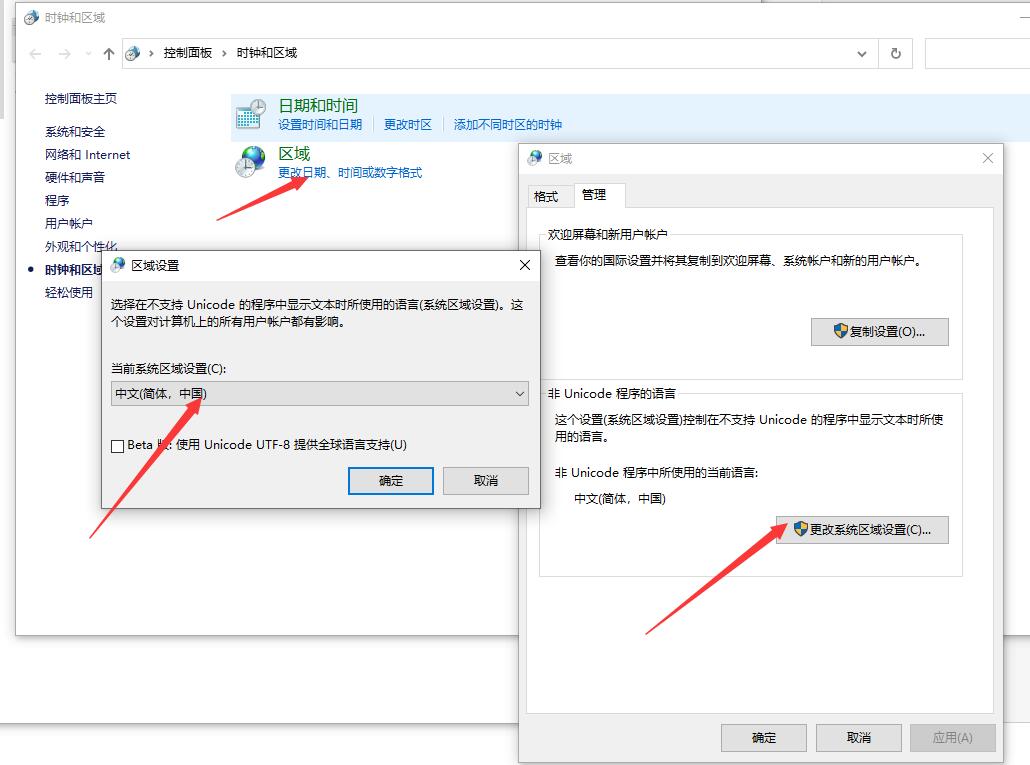Click 取消 in the Region dialog
The width and height of the screenshot is (1030, 765).
tap(859, 737)
